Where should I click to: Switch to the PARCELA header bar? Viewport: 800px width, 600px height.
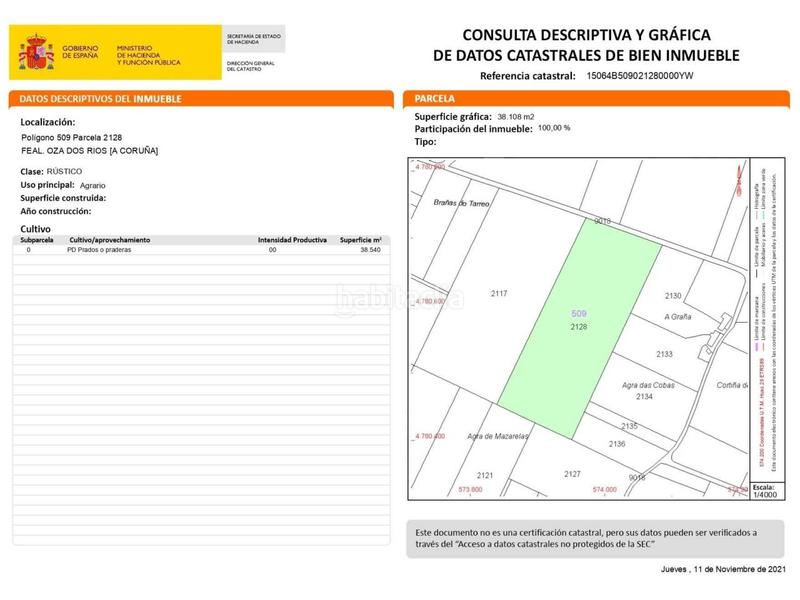(x=430, y=99)
